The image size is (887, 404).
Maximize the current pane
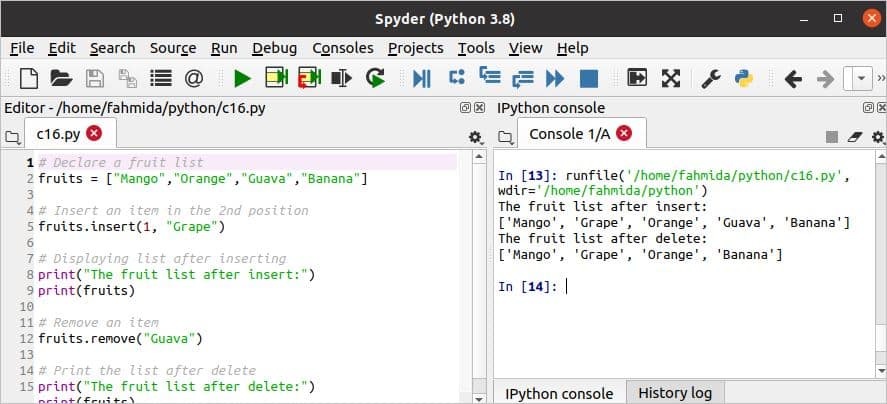coord(638,78)
